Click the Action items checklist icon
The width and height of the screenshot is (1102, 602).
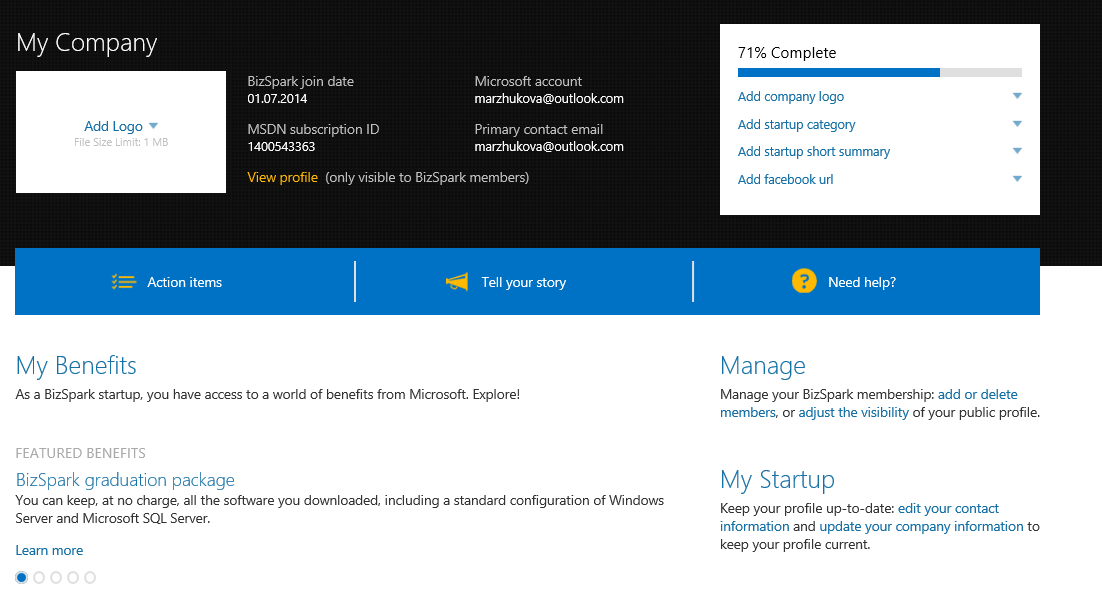[124, 282]
